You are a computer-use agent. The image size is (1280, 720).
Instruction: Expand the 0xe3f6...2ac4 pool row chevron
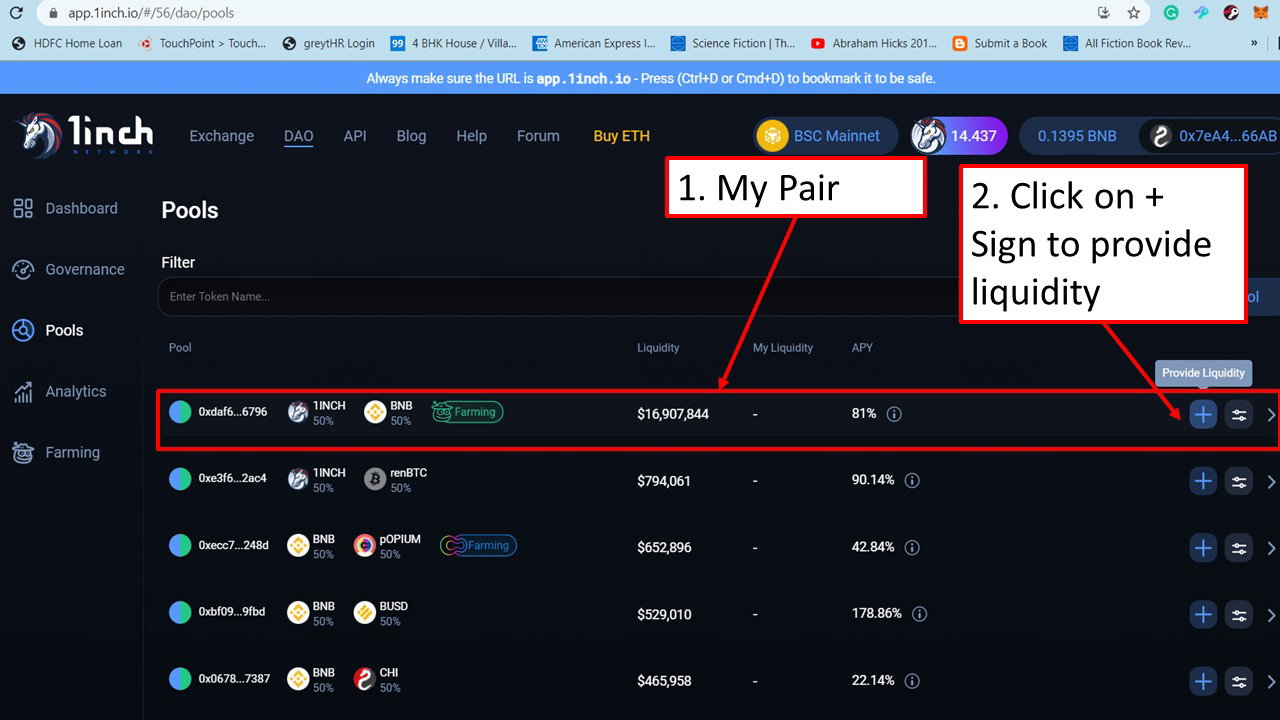click(x=1271, y=481)
